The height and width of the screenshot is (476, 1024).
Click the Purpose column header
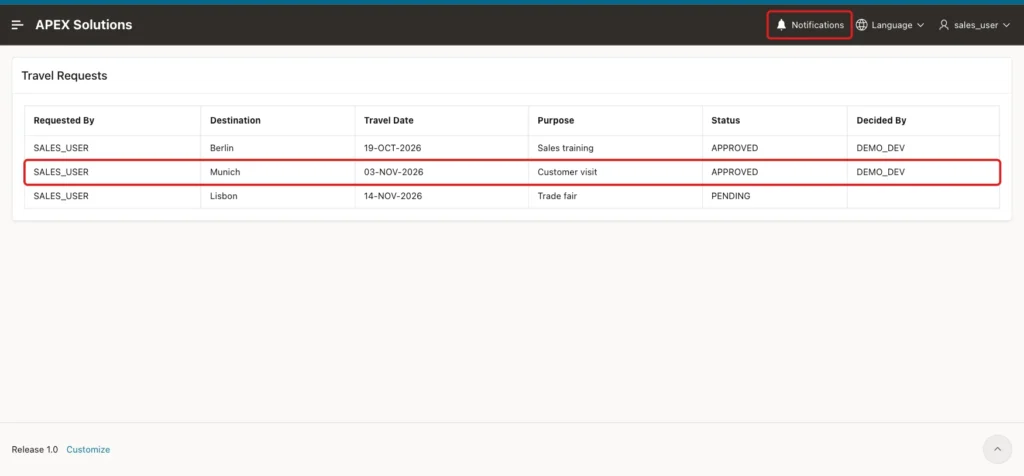pyautogui.click(x=556, y=120)
